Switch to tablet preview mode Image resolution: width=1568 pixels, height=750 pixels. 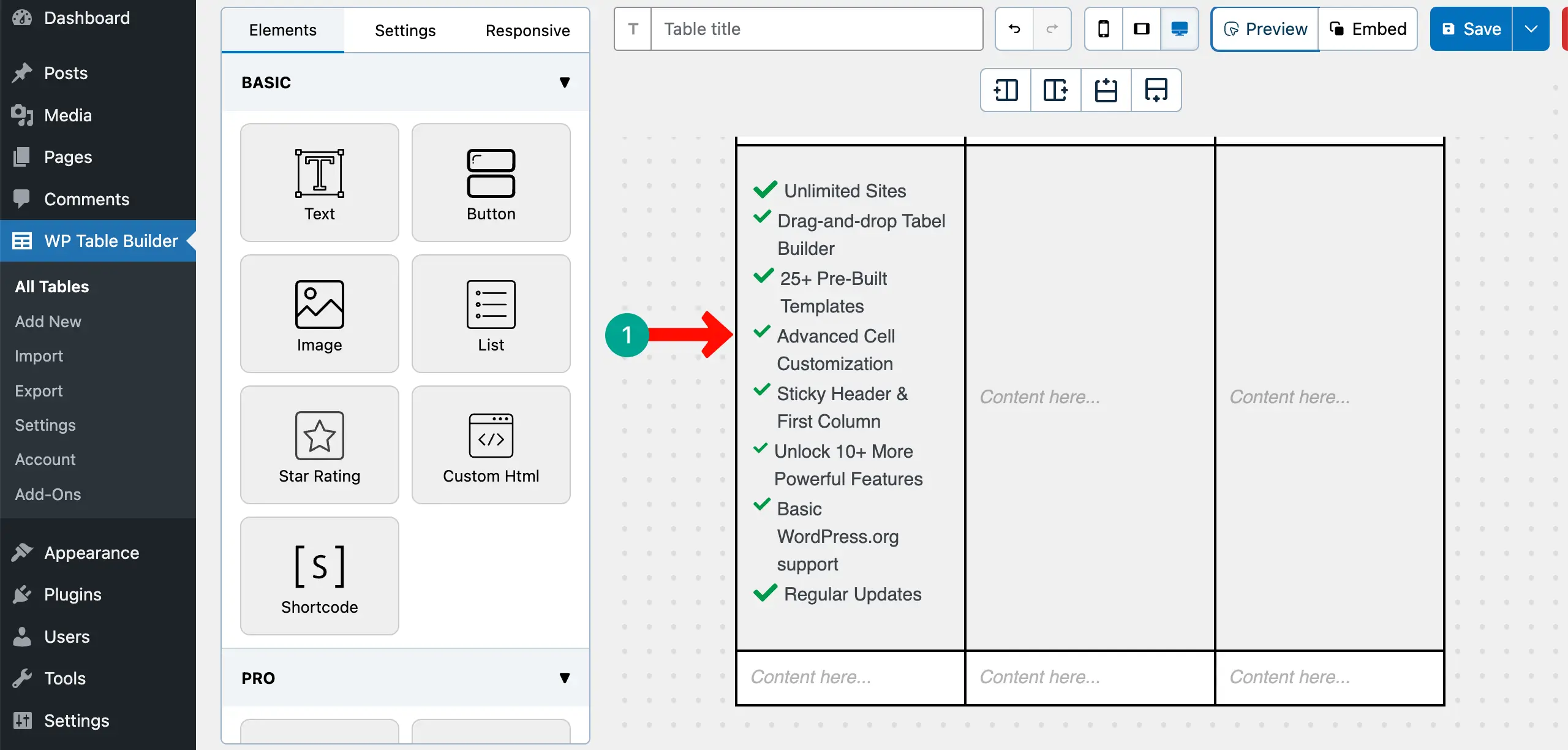pos(1141,28)
